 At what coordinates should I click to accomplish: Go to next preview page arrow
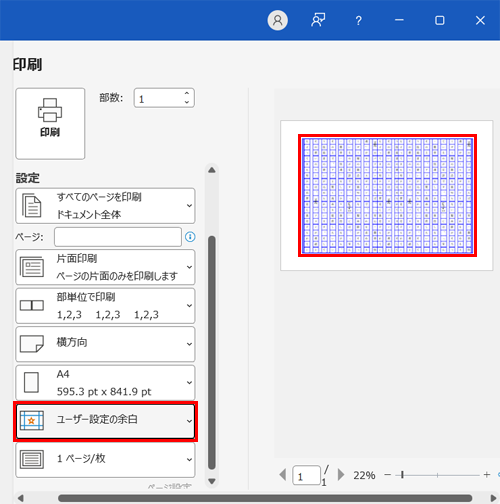(x=341, y=475)
